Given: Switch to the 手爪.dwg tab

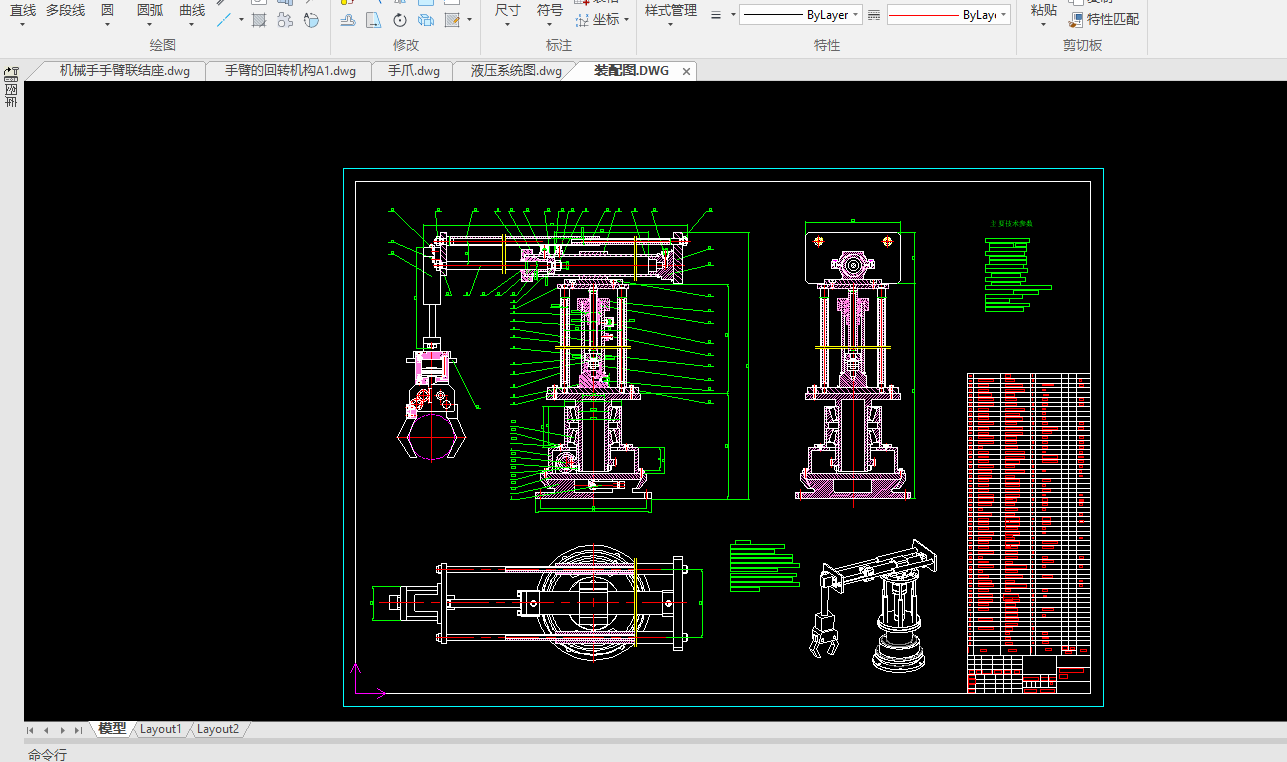Looking at the screenshot, I should pos(413,71).
